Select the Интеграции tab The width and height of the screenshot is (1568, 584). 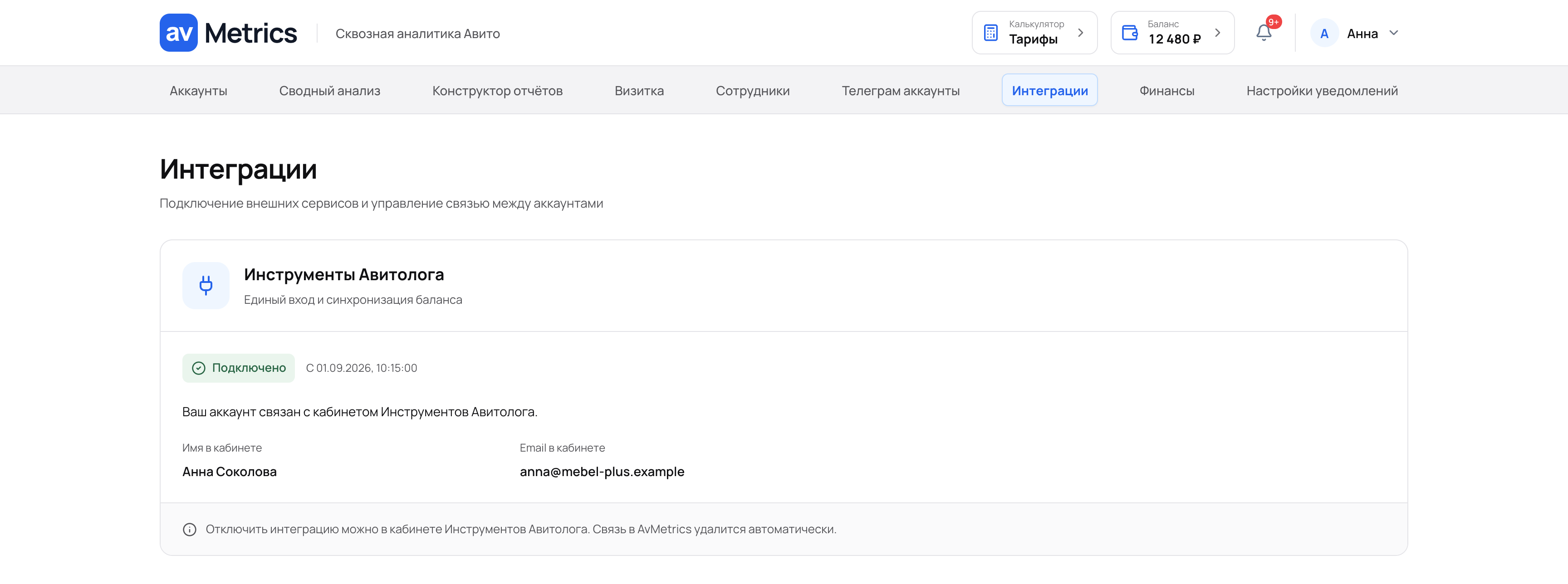click(x=1049, y=91)
